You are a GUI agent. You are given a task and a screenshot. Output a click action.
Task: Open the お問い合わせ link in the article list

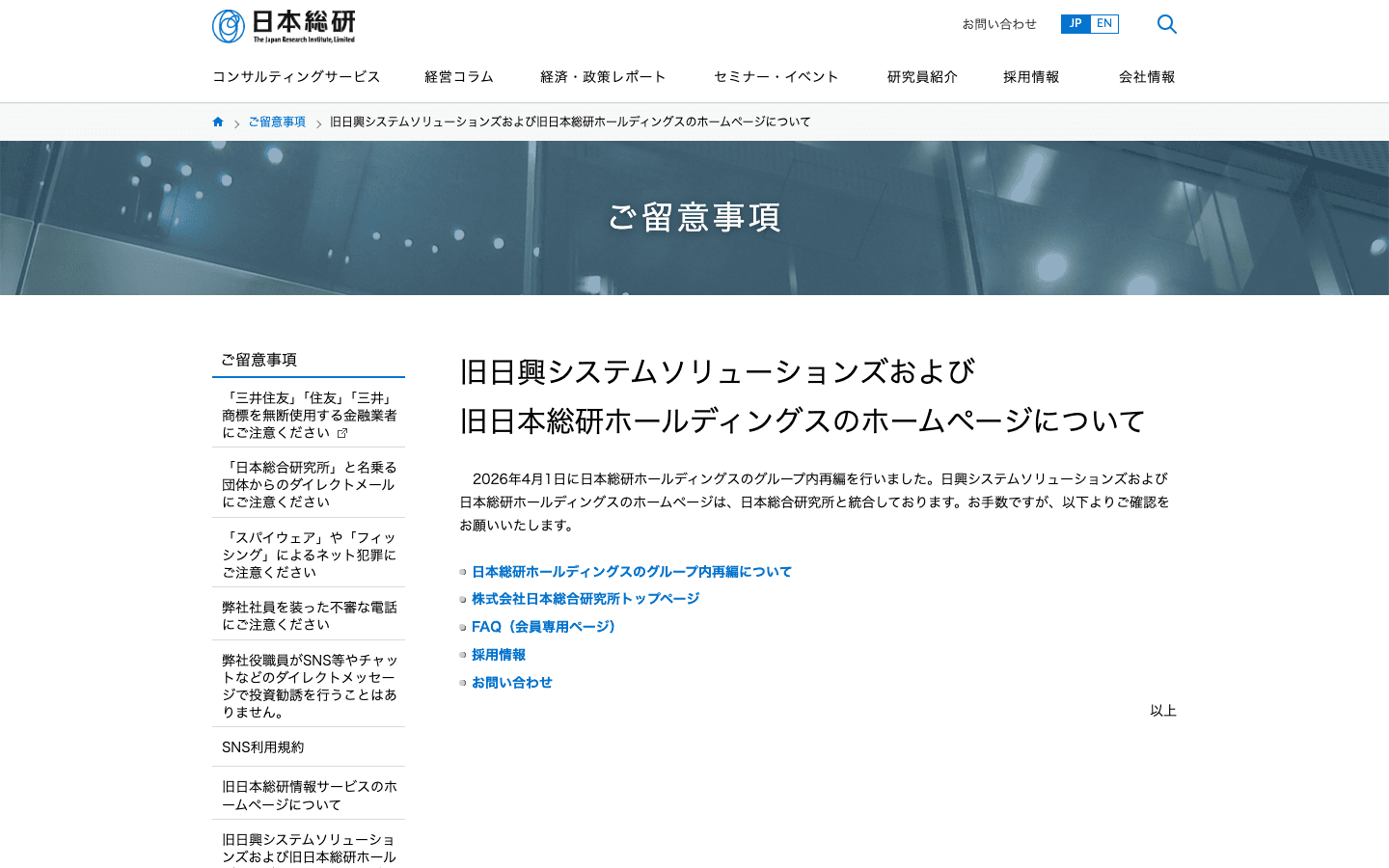pos(512,683)
